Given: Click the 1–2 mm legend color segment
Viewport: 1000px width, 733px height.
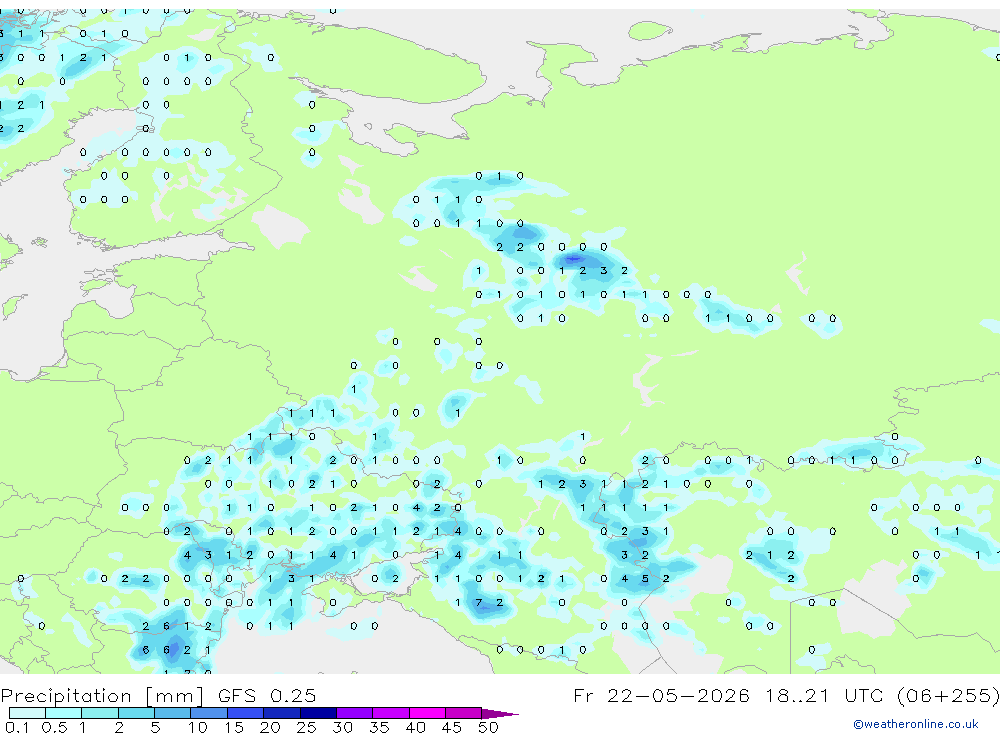Looking at the screenshot, I should click(99, 713).
